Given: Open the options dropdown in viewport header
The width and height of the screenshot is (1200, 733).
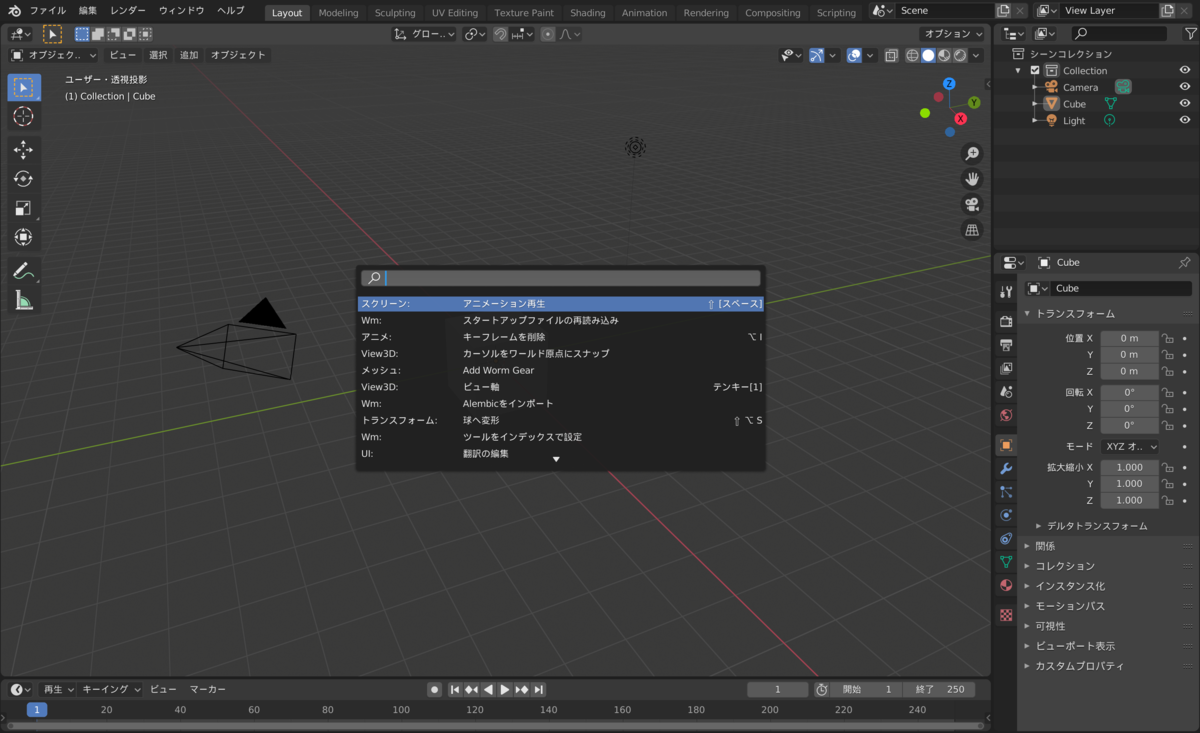Looking at the screenshot, I should [952, 34].
